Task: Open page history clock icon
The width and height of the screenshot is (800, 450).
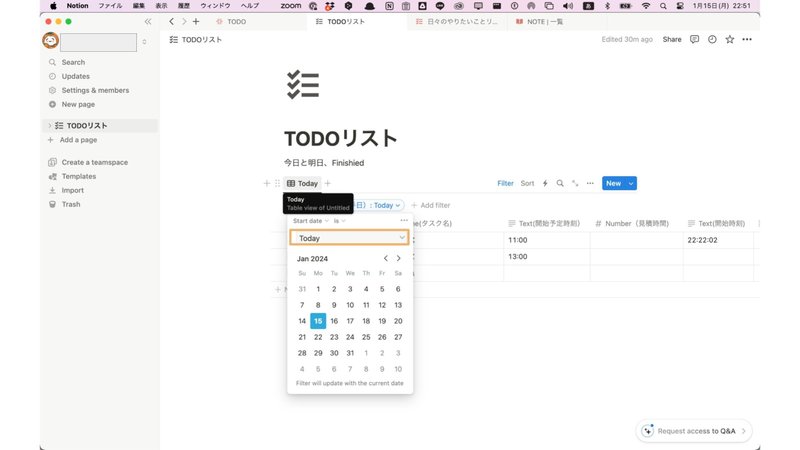Action: point(712,39)
